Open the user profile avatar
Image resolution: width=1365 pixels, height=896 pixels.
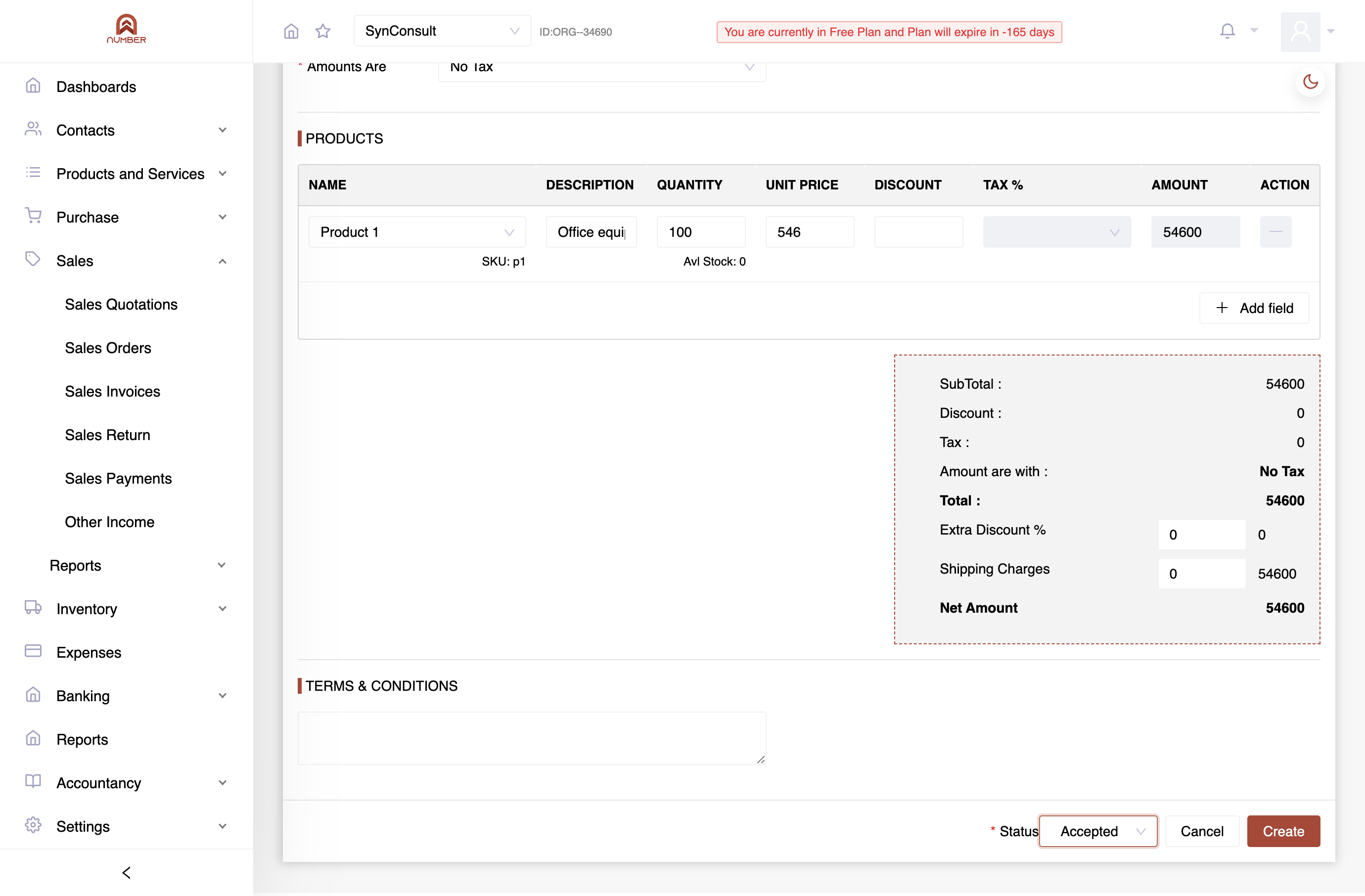point(1300,32)
